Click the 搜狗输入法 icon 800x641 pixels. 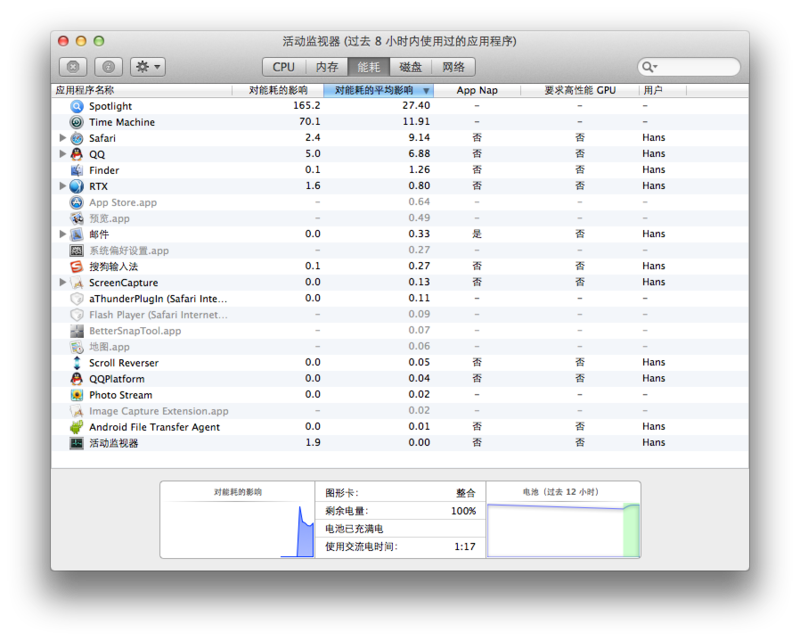tap(77, 266)
